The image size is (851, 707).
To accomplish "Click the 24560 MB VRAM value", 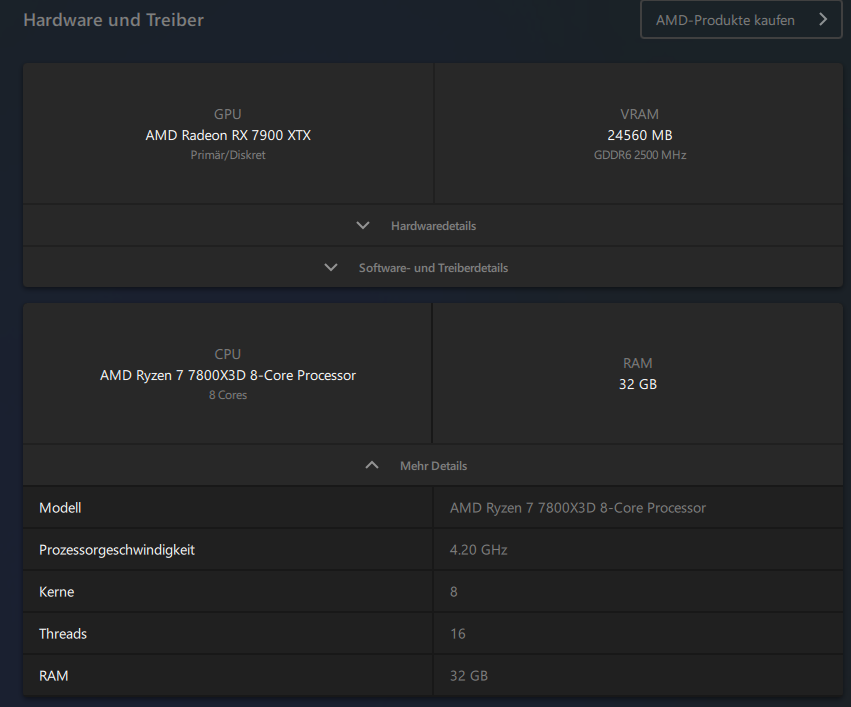I will pyautogui.click(x=639, y=135).
